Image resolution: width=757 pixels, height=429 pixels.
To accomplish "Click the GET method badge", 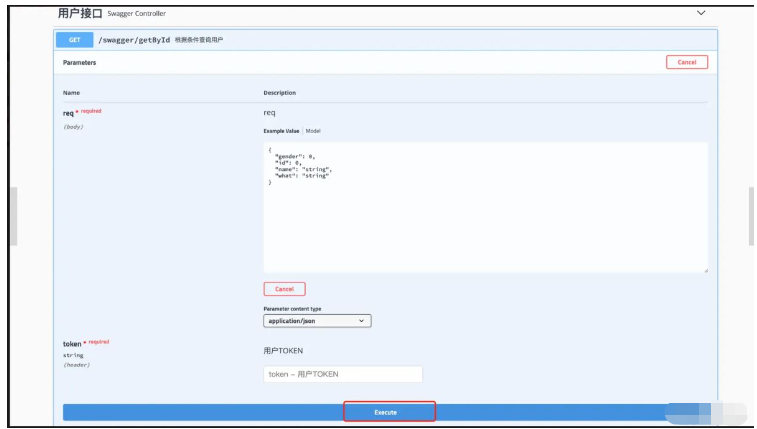I will [x=74, y=40].
